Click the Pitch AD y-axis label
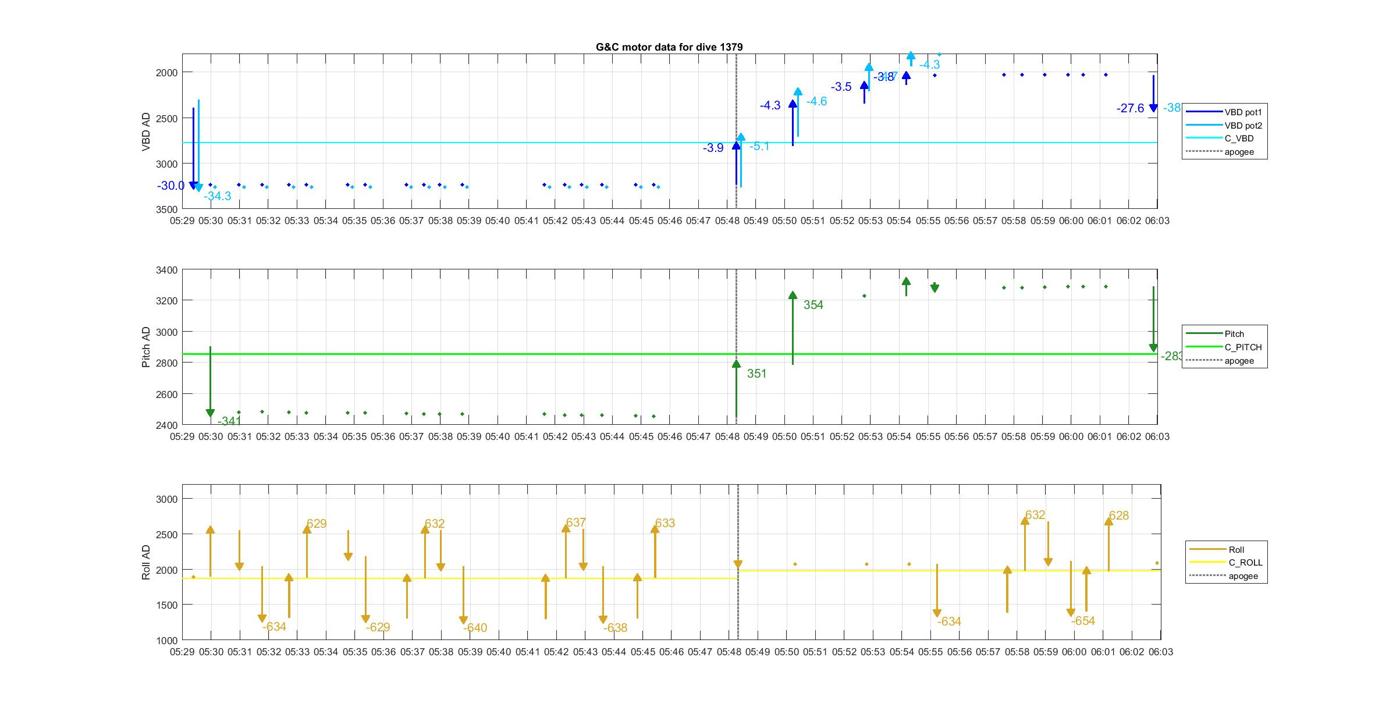This screenshot has height=720, width=1400. click(146, 347)
